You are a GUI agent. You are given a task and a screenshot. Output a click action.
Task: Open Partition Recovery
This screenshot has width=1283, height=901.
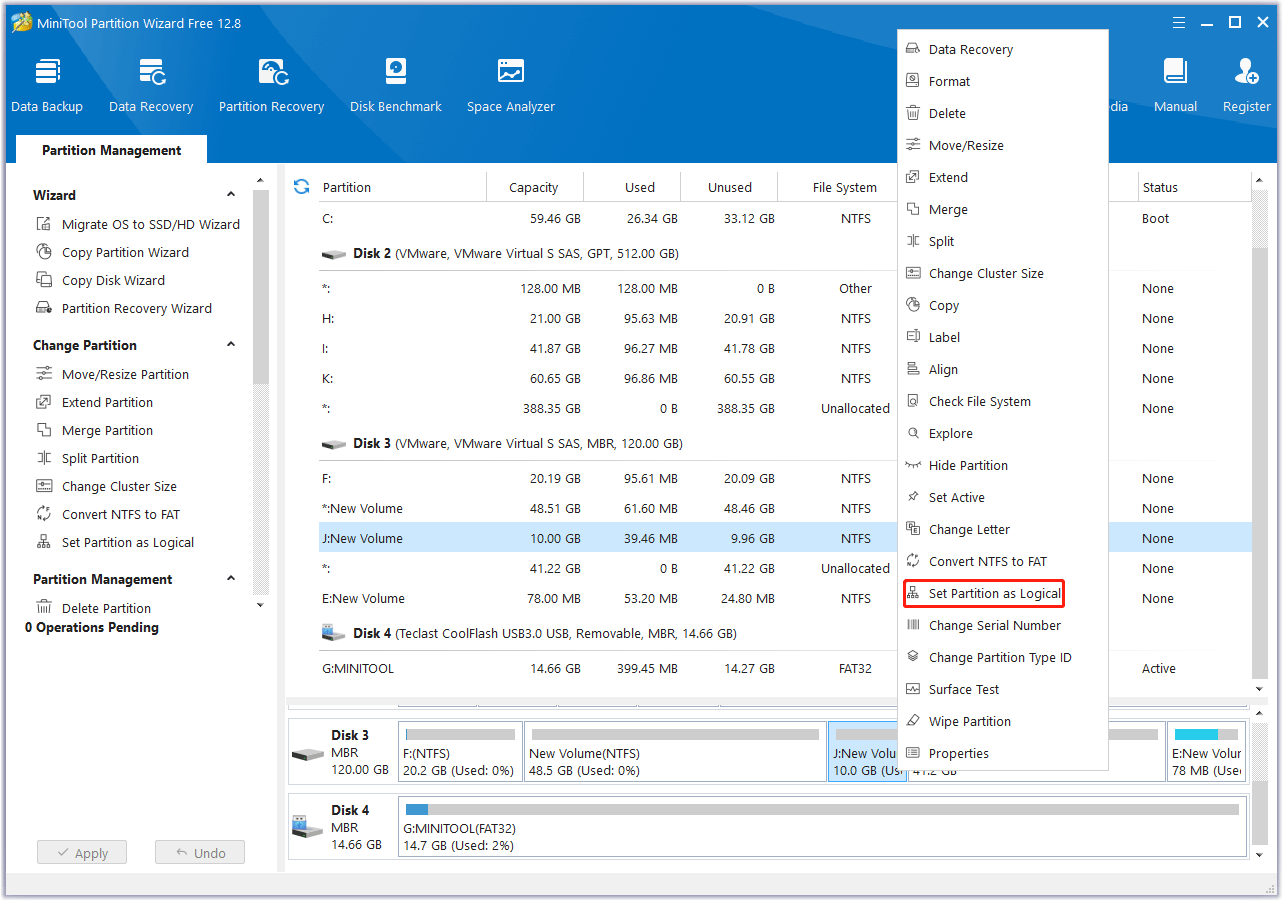click(x=271, y=82)
